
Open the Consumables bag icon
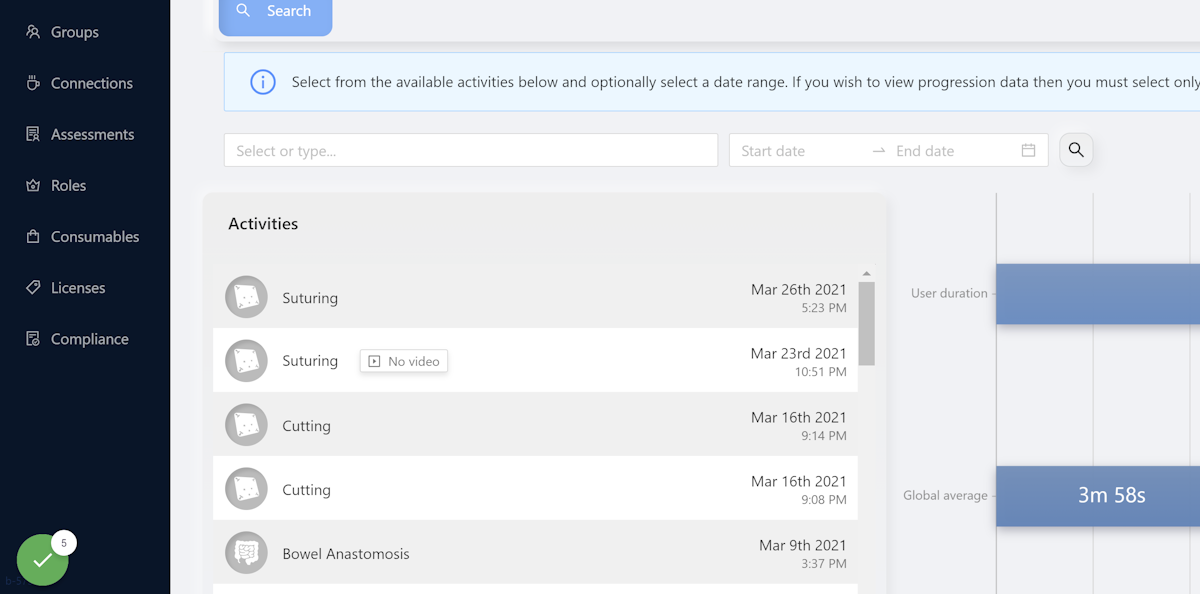(x=33, y=236)
